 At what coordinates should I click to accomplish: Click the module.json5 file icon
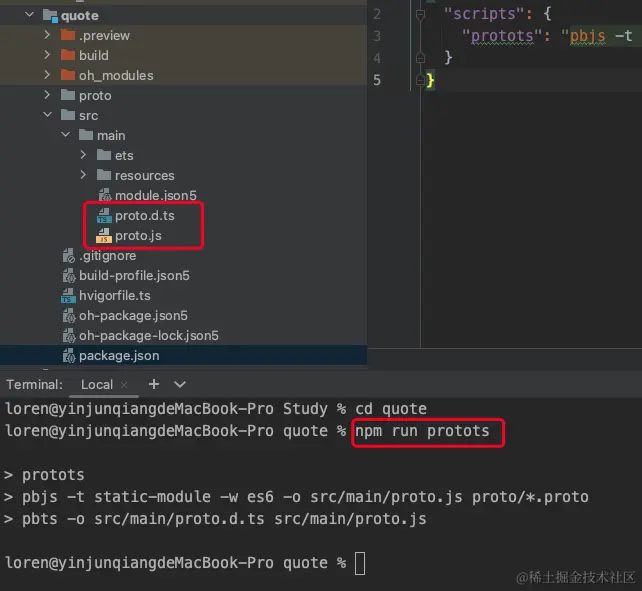105,195
